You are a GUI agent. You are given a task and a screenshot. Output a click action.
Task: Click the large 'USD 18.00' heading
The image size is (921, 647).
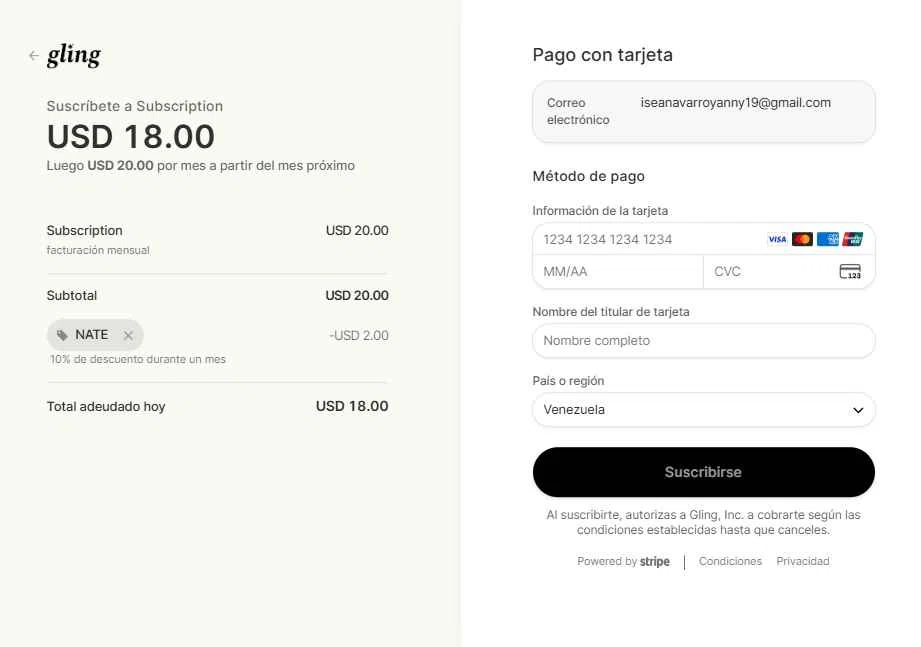pyautogui.click(x=131, y=136)
